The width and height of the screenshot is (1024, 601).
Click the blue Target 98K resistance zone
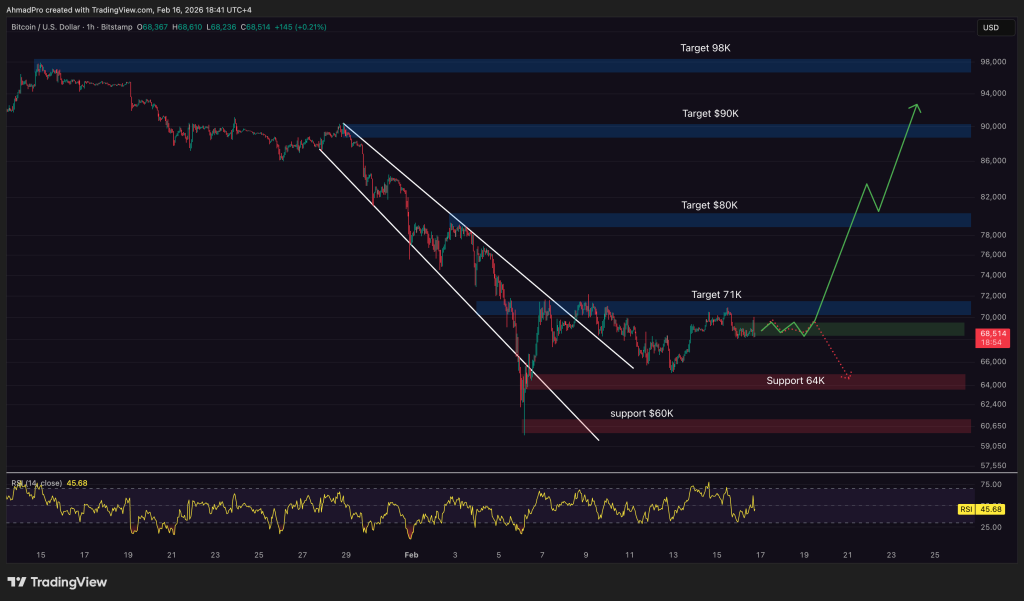[x=500, y=66]
